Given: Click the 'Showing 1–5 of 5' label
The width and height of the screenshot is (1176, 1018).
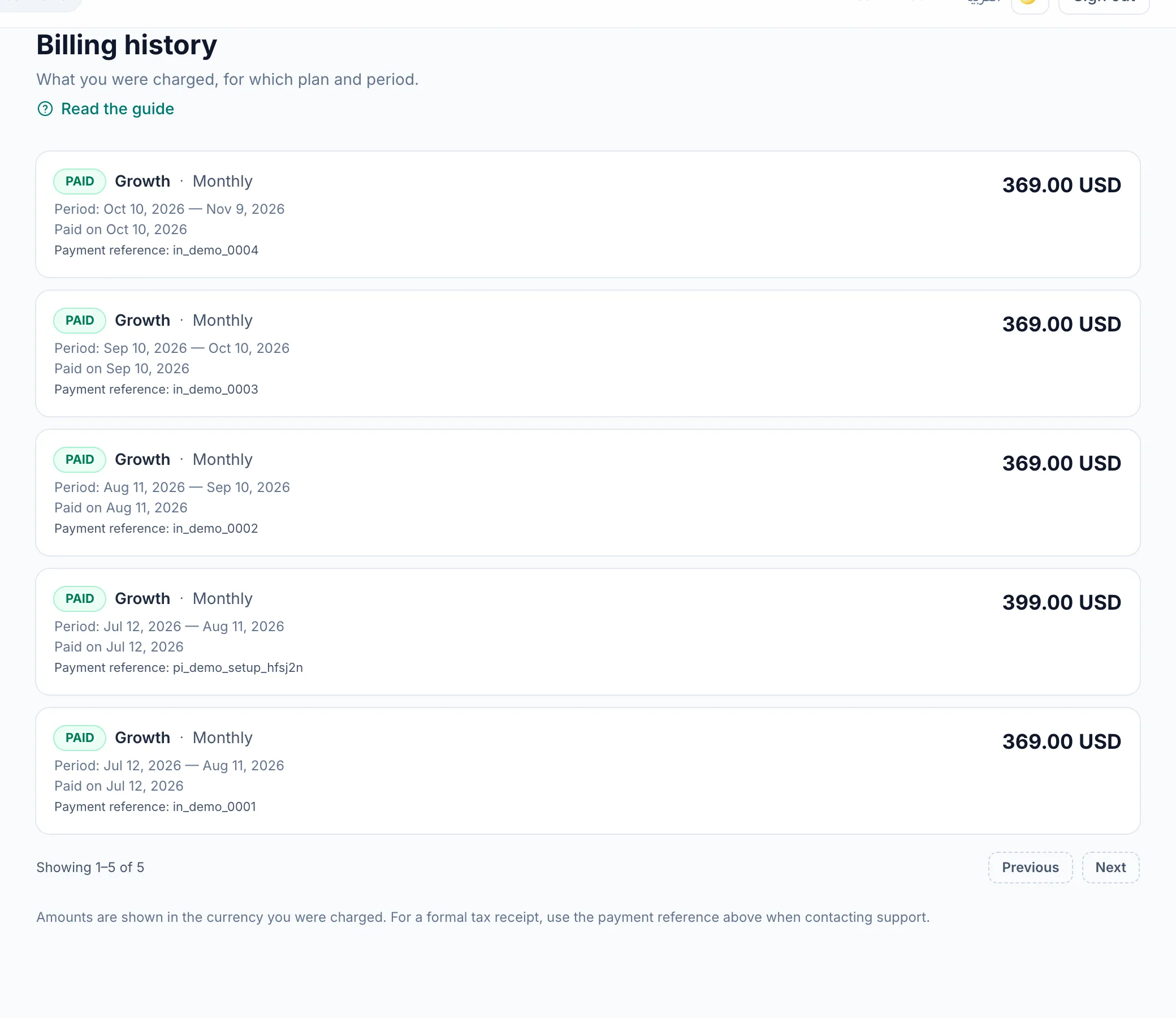Looking at the screenshot, I should tap(90, 868).
